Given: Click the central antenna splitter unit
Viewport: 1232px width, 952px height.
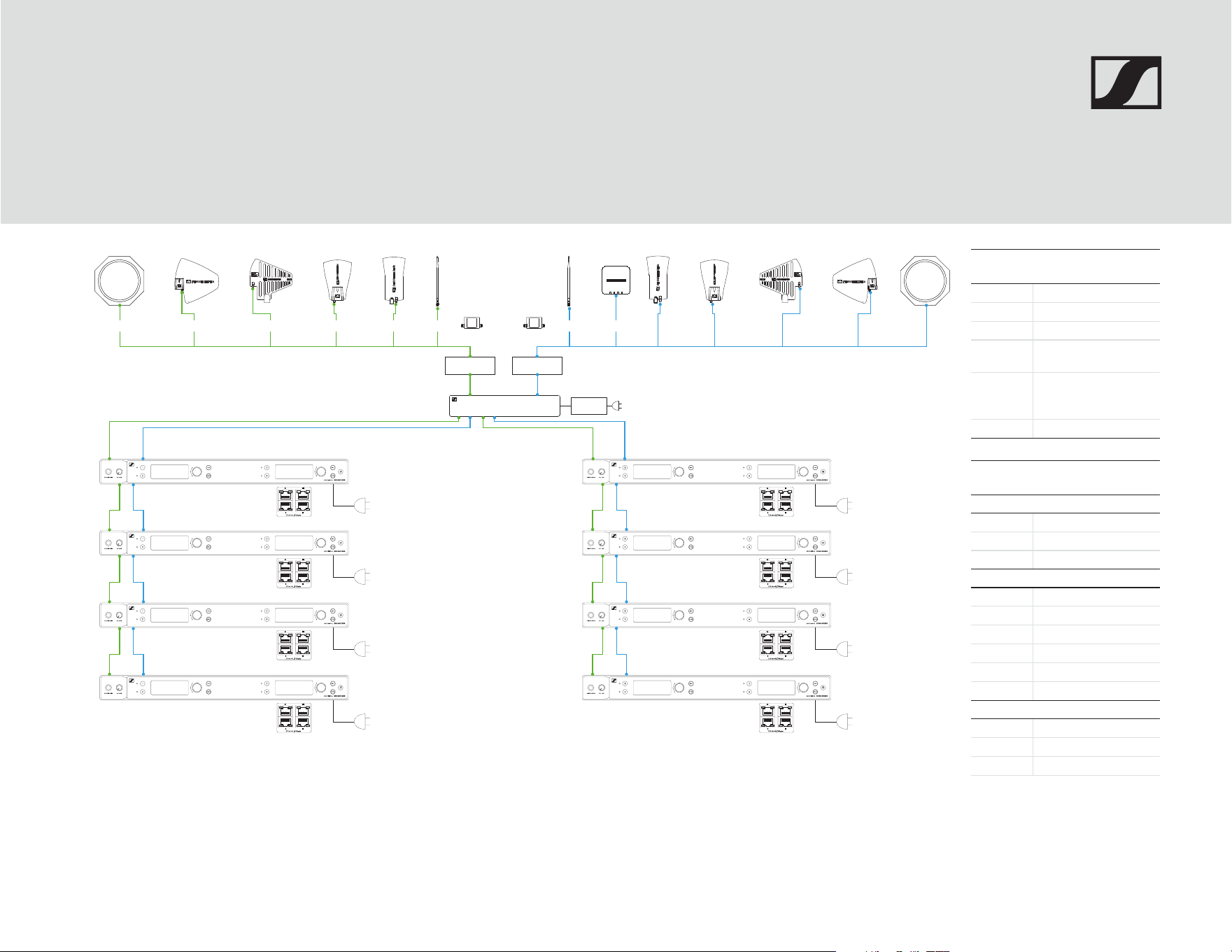Looking at the screenshot, I should pyautogui.click(x=504, y=406).
